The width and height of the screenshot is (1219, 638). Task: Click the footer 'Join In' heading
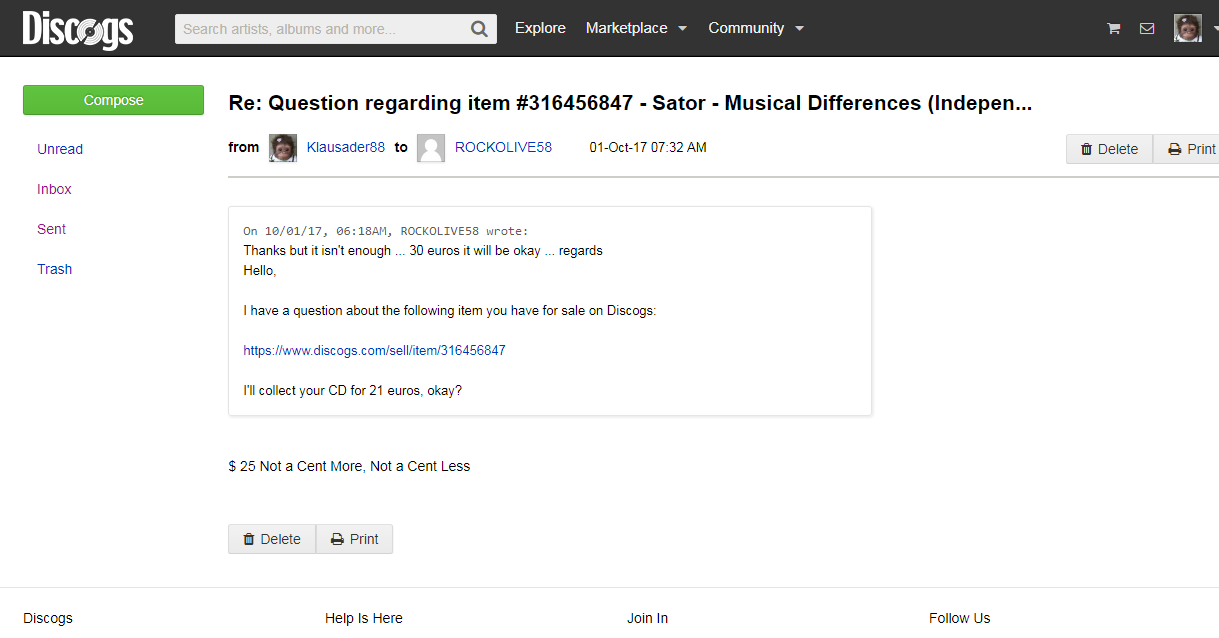click(x=648, y=618)
